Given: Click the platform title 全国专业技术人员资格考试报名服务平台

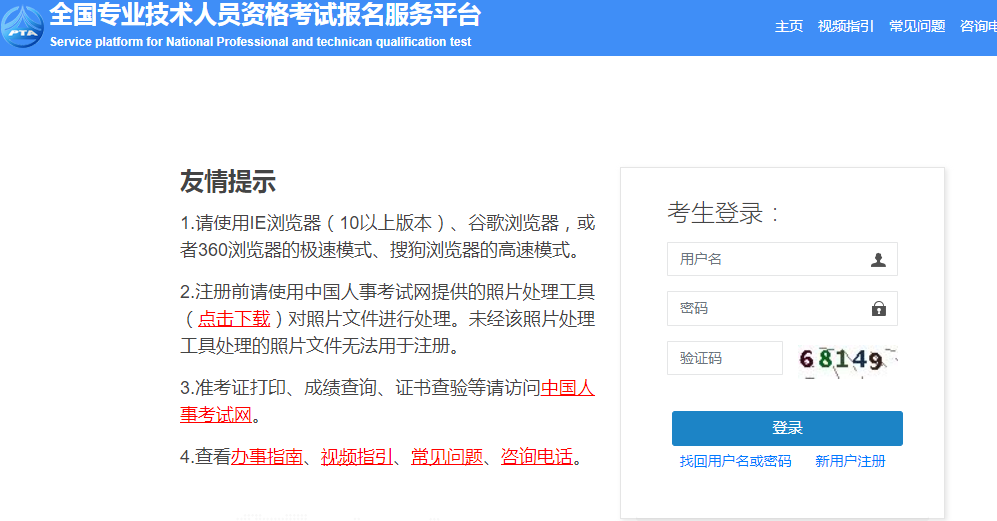Looking at the screenshot, I should point(265,15).
